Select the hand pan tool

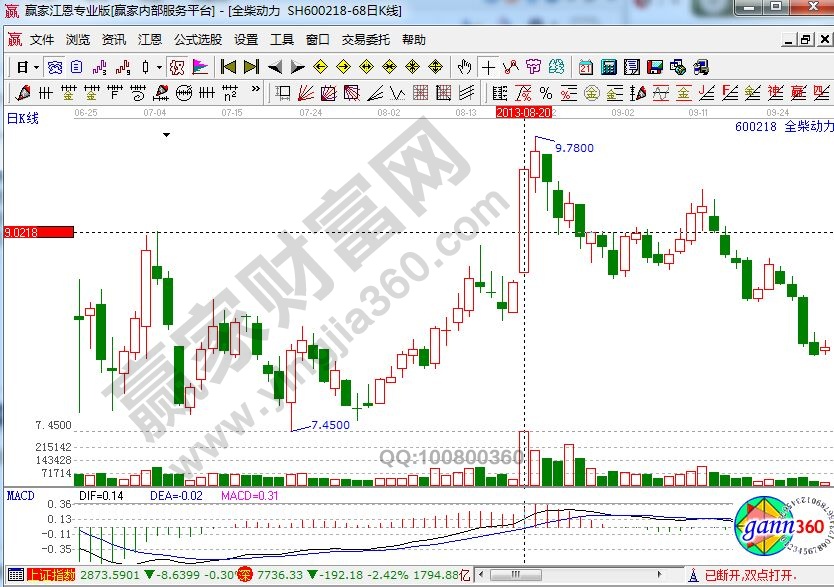coord(464,67)
